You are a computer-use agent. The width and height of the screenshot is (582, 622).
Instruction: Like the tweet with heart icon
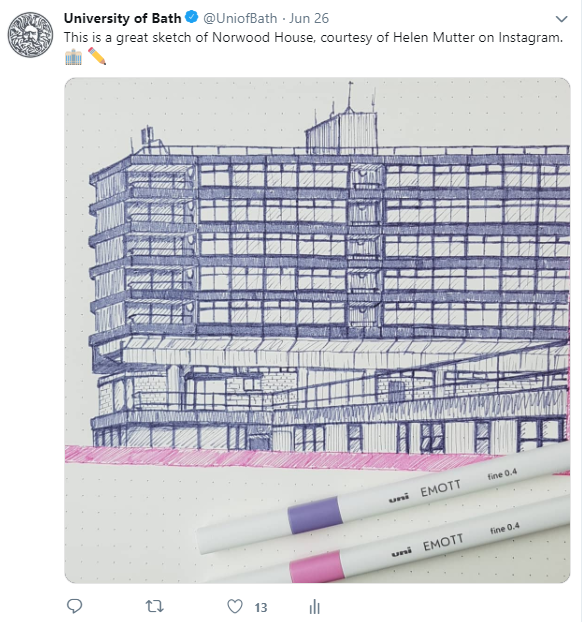[x=234, y=607]
